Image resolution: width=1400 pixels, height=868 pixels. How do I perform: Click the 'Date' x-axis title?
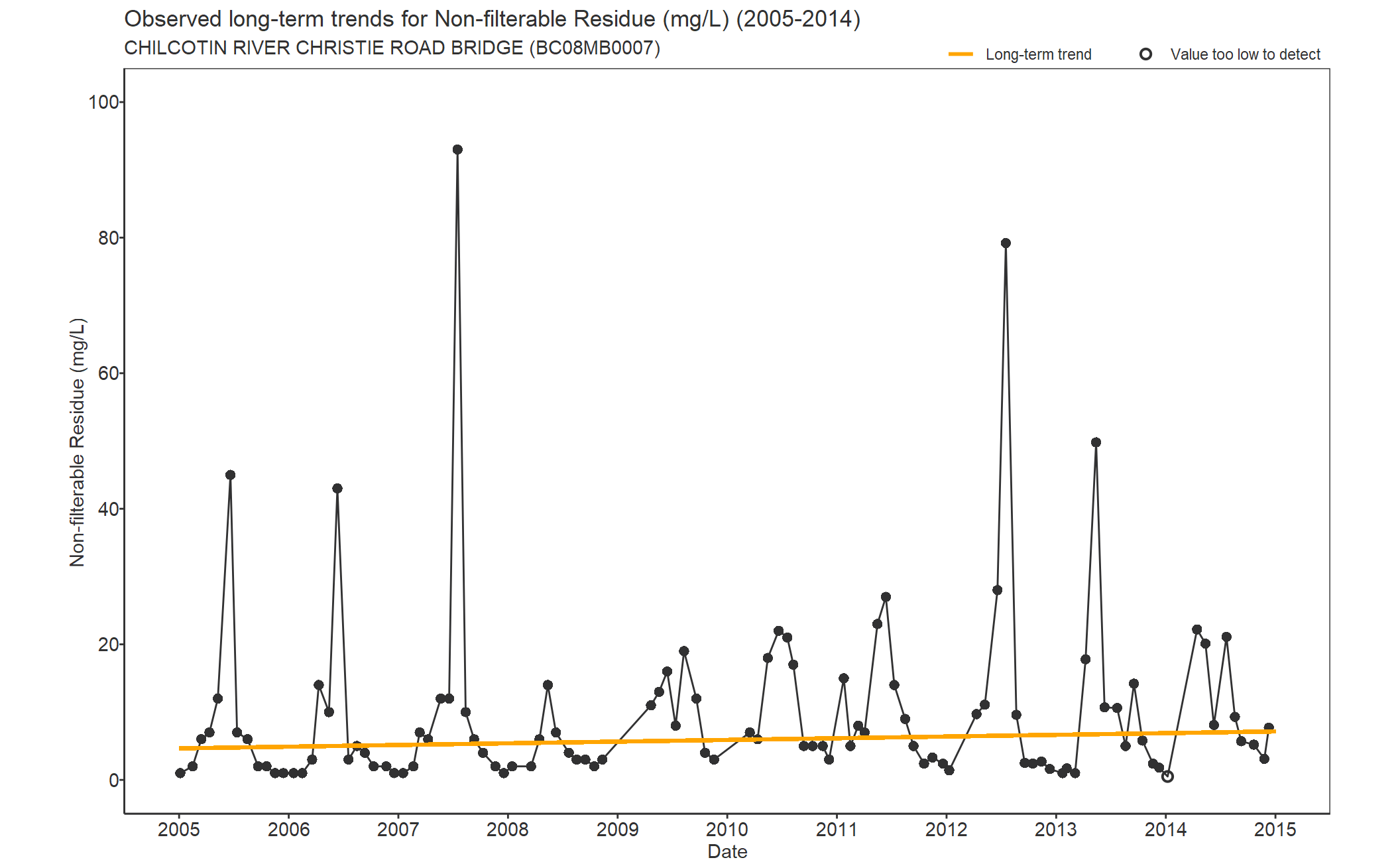(x=727, y=852)
